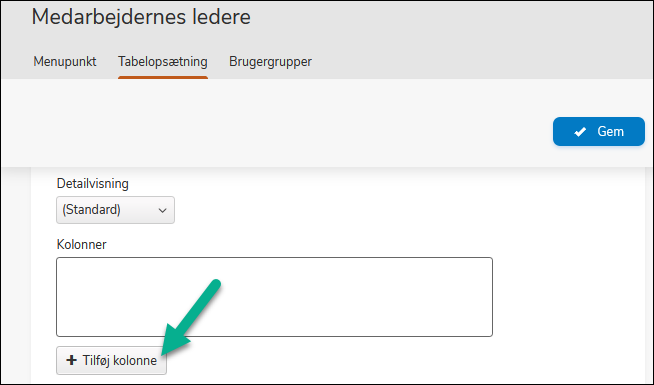Open the Brugergrupper tab
Screen dimensions: 654x385
pyautogui.click(x=270, y=61)
